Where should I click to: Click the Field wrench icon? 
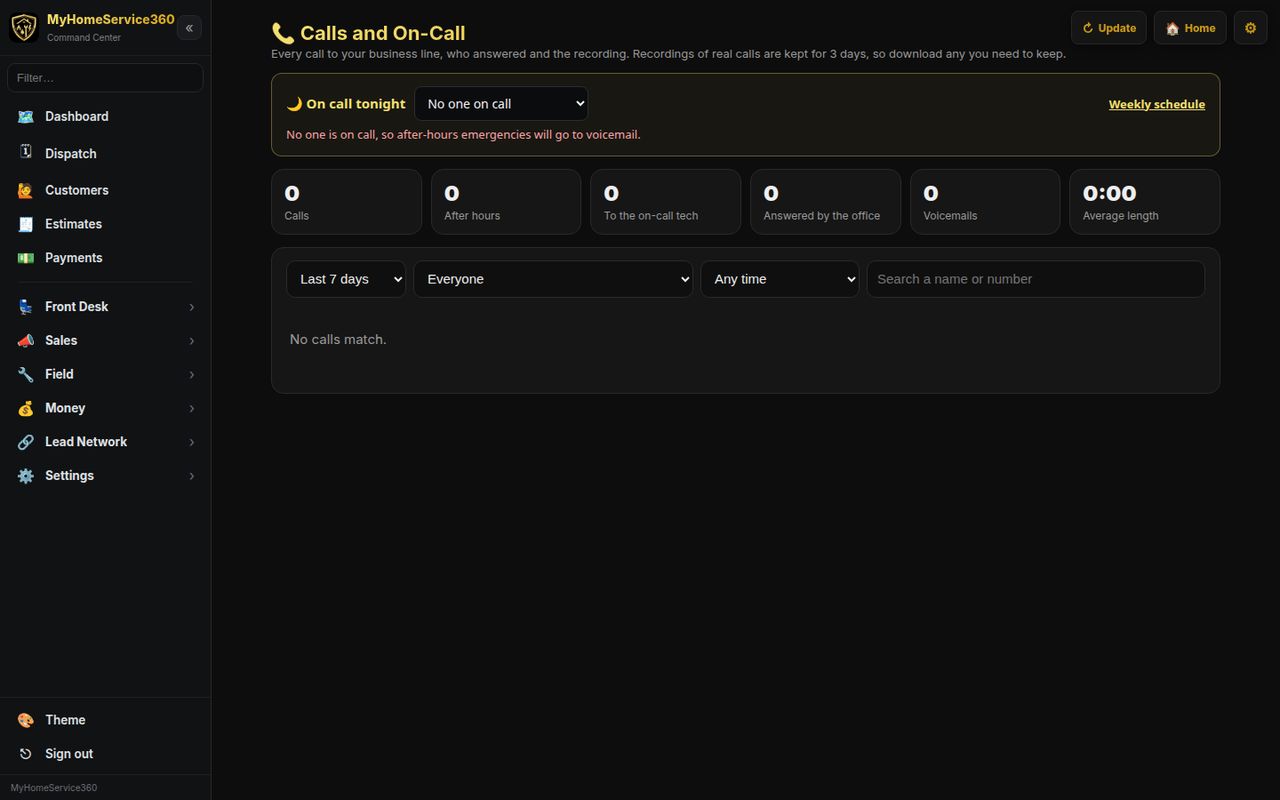click(26, 375)
